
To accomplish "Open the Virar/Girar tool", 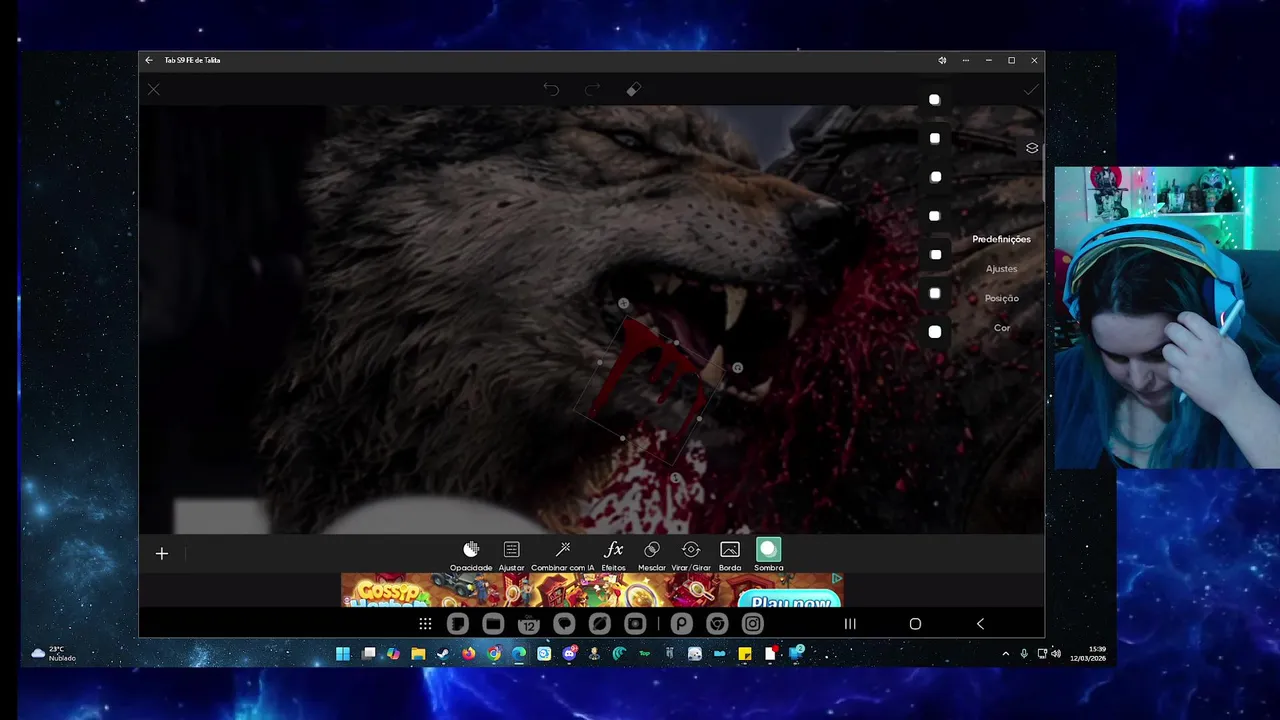I will pos(691,556).
